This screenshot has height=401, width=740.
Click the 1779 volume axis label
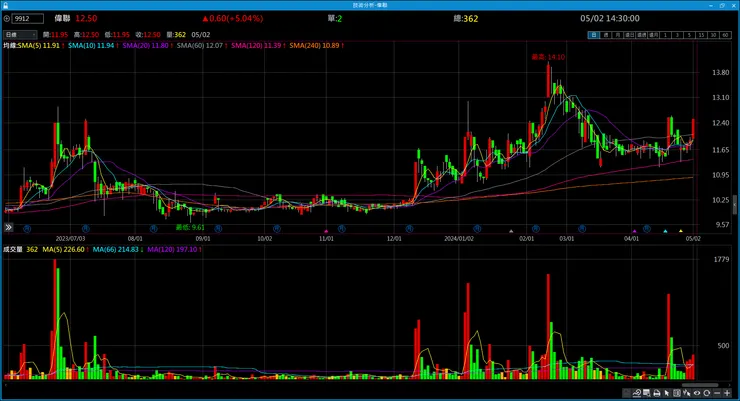point(721,259)
